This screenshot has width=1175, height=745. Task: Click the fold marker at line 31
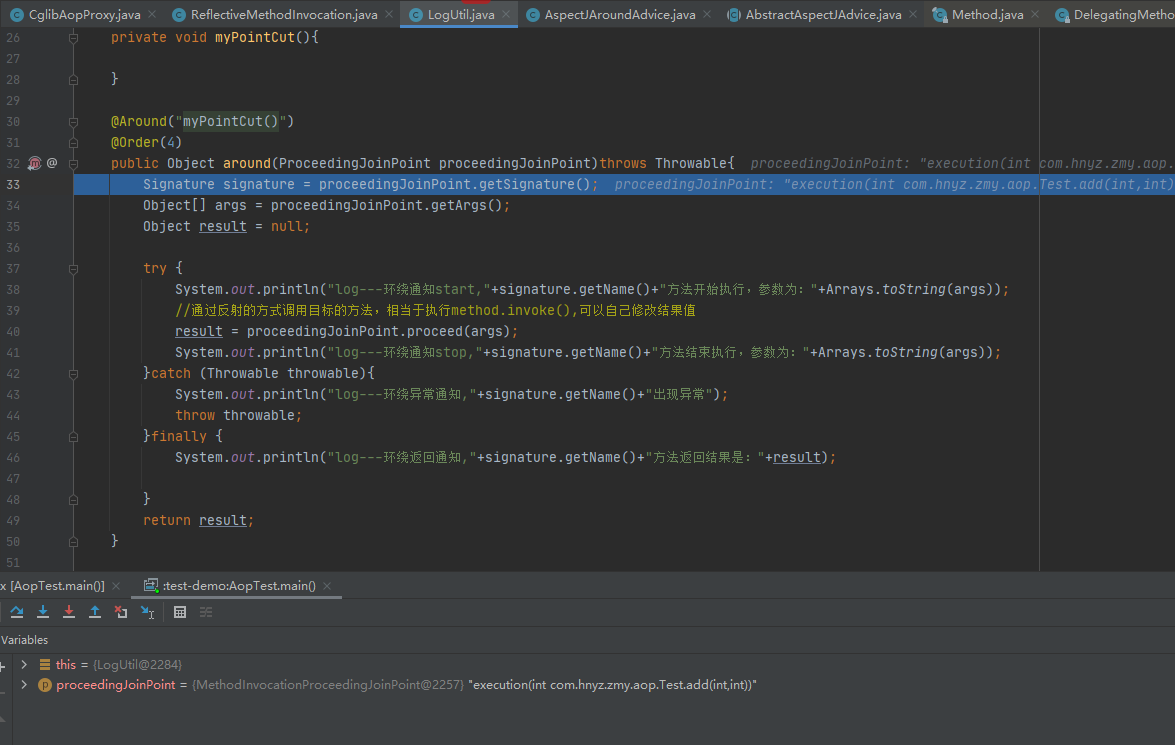[73, 142]
